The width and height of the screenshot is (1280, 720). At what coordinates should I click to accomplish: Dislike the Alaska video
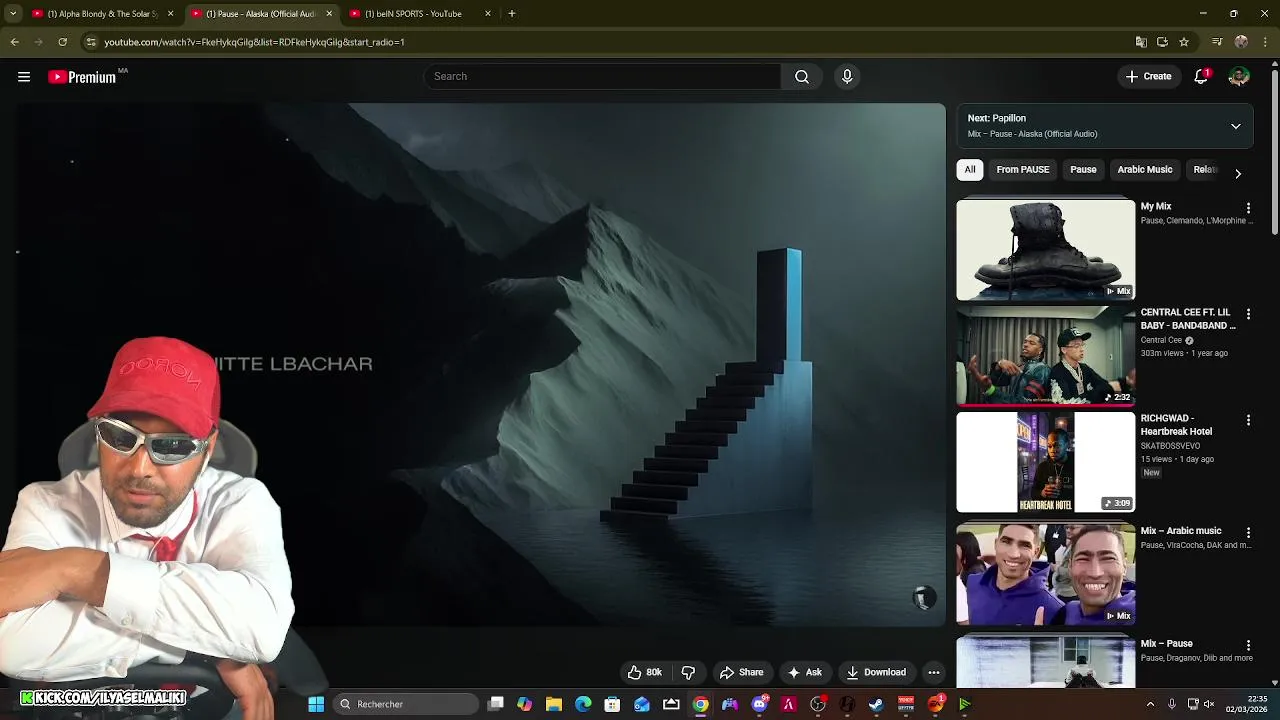(x=688, y=673)
